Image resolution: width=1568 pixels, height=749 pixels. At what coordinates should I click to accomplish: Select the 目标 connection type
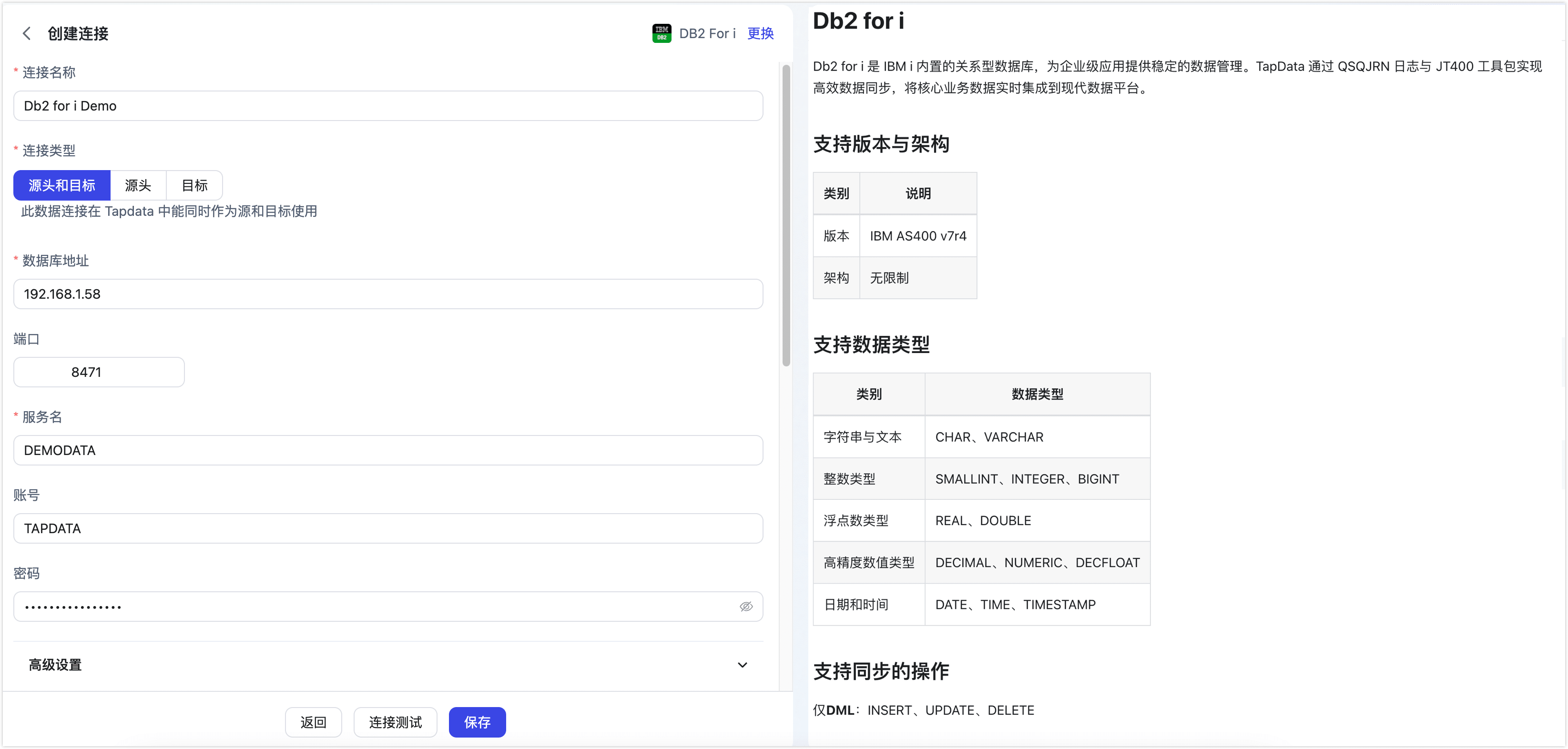193,185
